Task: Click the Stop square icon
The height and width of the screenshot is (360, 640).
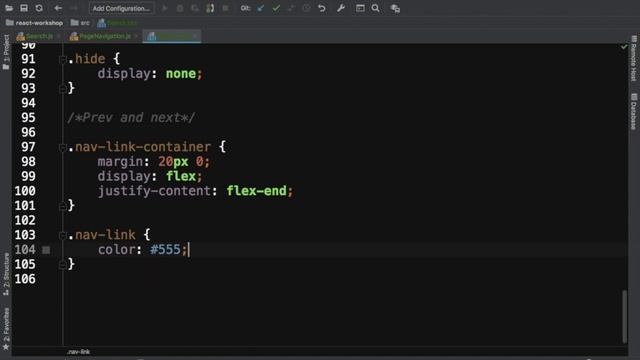Action: tap(225, 8)
